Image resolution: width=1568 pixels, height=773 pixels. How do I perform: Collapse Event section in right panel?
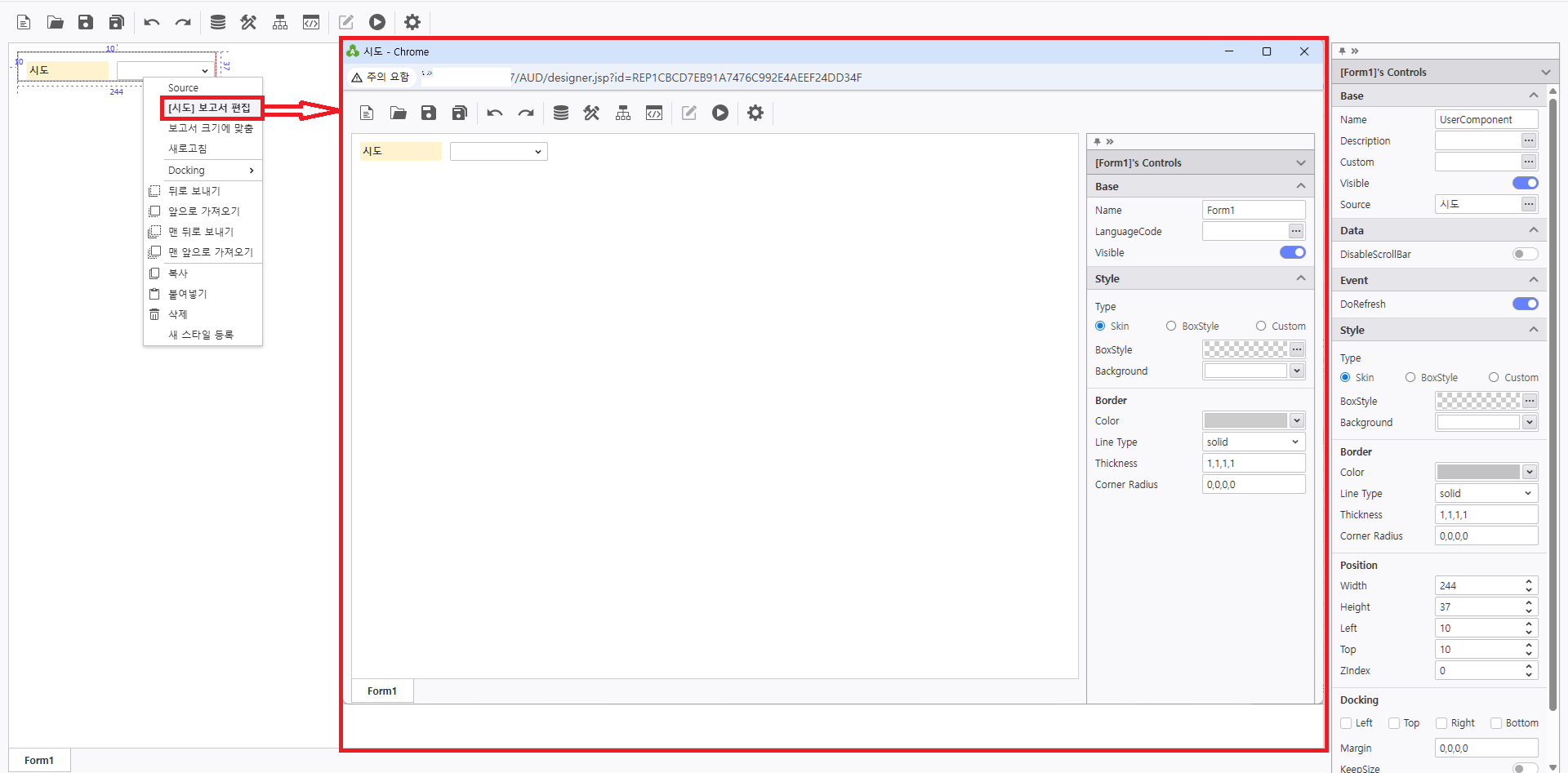coord(1534,280)
